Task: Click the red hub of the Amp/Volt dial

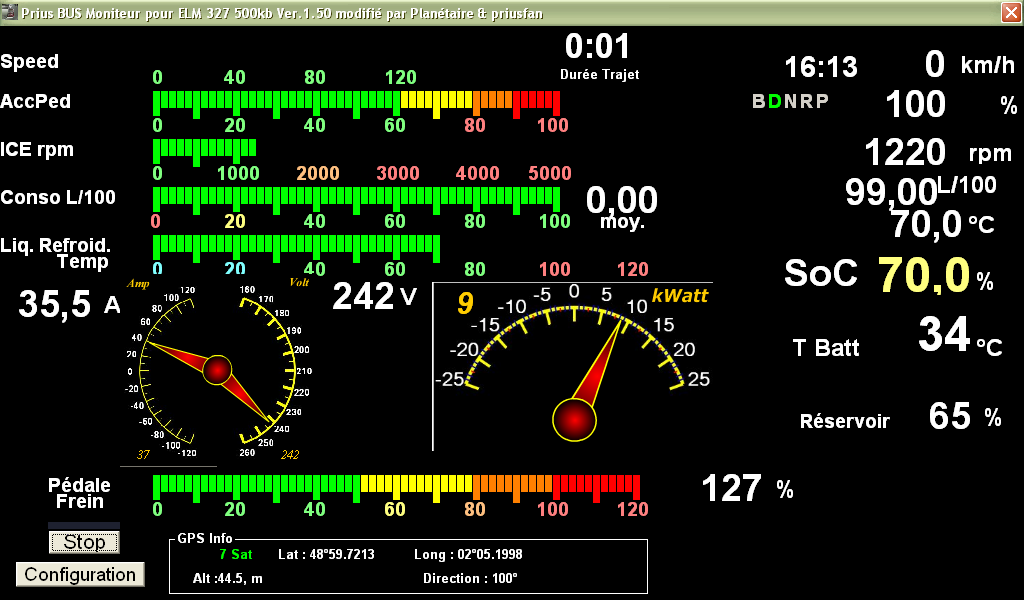Action: tap(217, 370)
